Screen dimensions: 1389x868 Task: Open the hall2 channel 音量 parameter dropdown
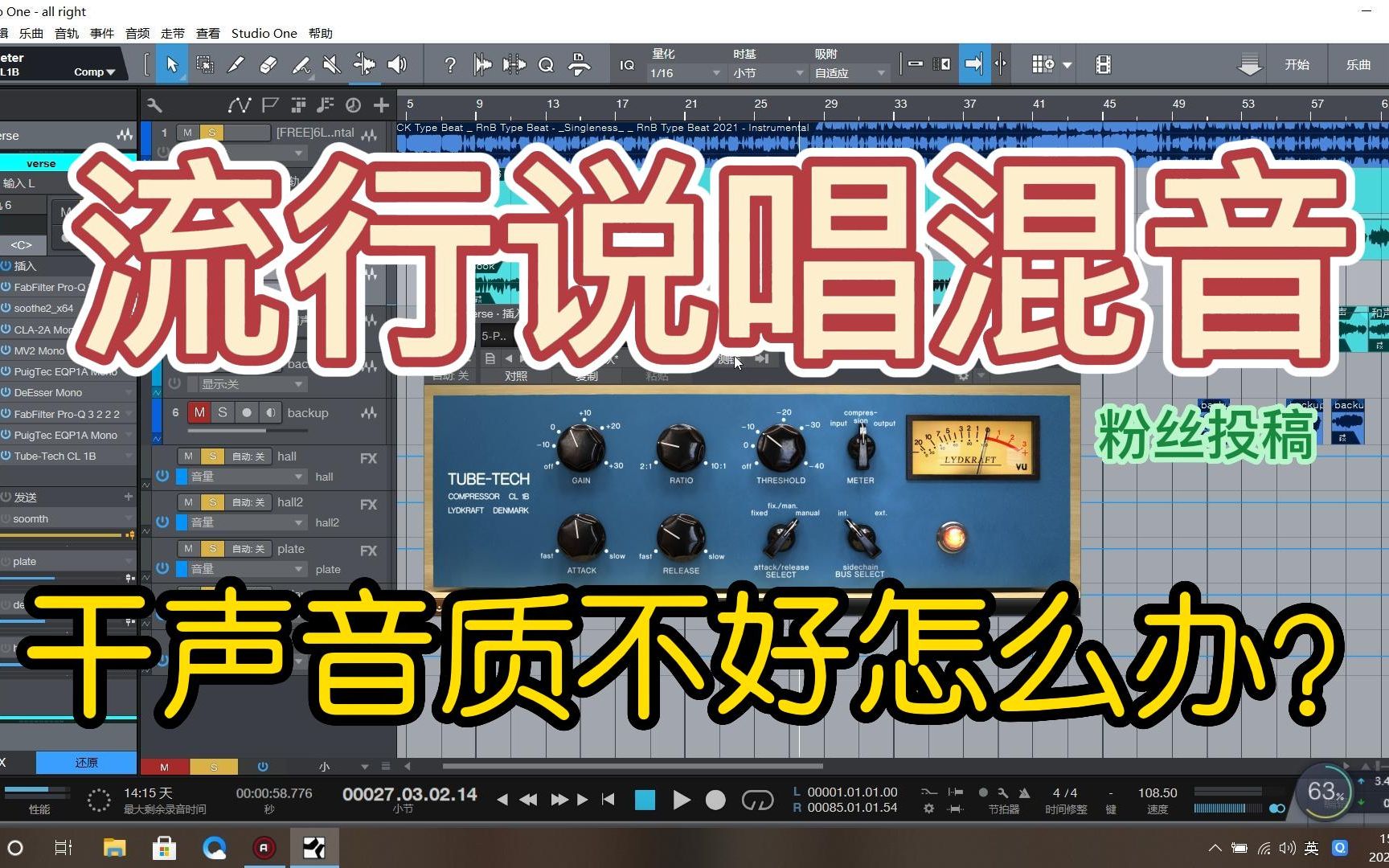click(x=247, y=522)
